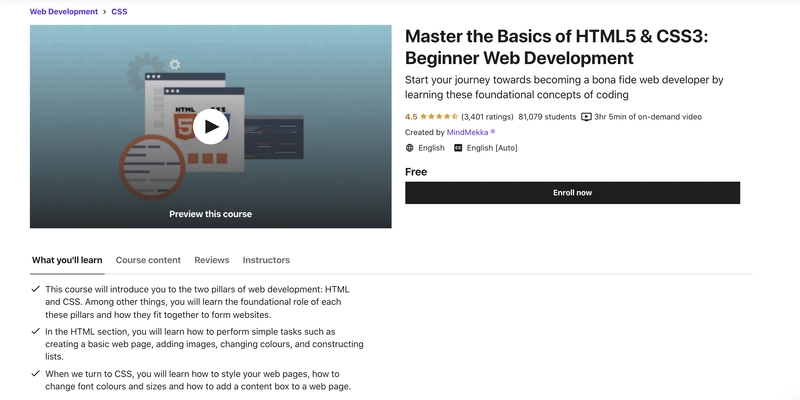Image resolution: width=800 pixels, height=400 pixels.
Task: Click the 4.5 rating number
Action: (411, 117)
